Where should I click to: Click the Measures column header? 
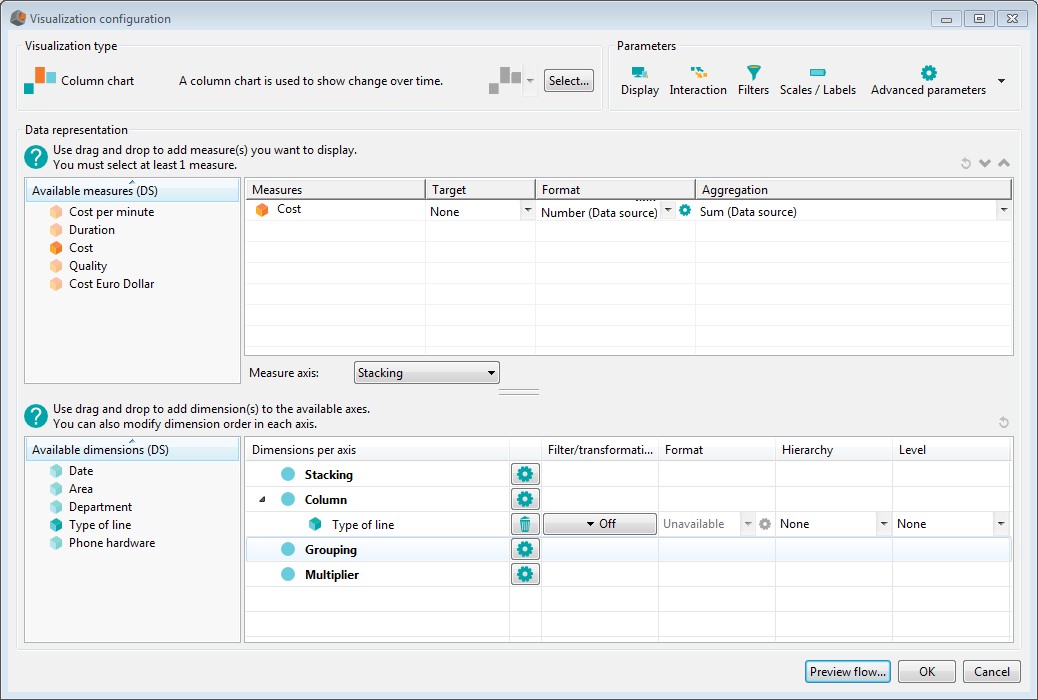click(335, 189)
